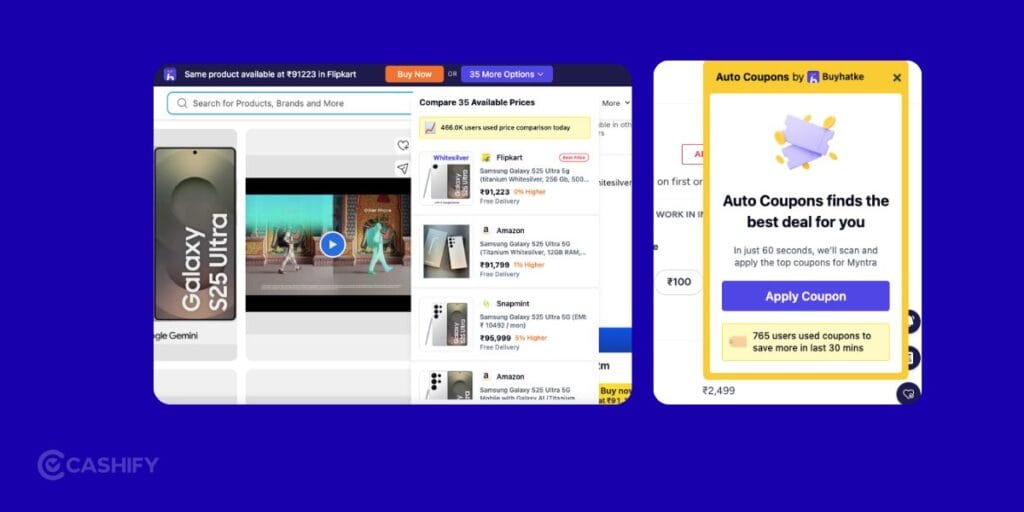The width and height of the screenshot is (1024, 512).
Task: Click the Buyhatke logo in Auto Coupons header
Action: 813,77
